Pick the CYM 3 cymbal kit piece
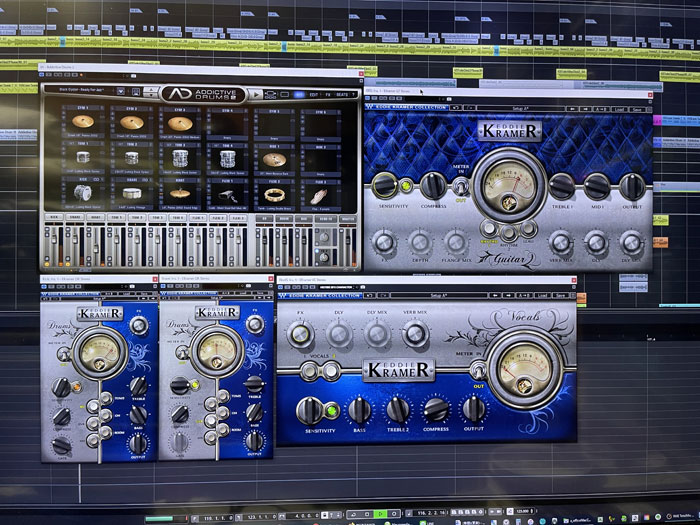The height and width of the screenshot is (525, 700). [180, 123]
